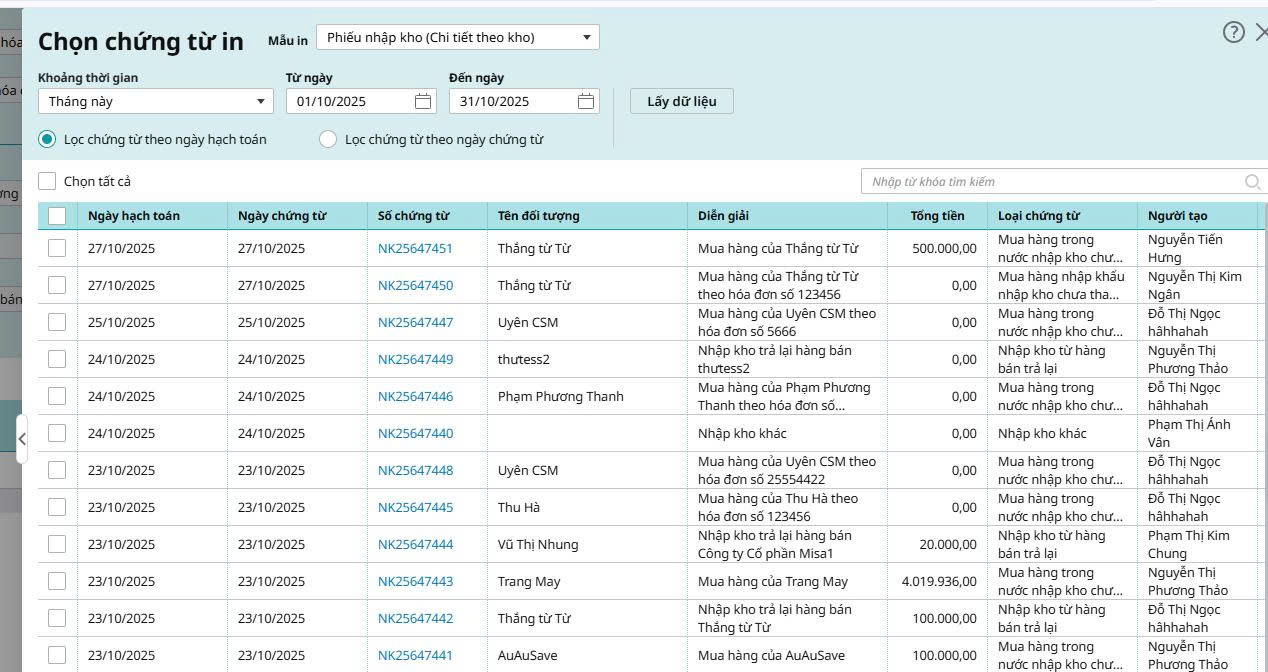Close the Chọn chứng từ in dialog
Screen dimensions: 1268x672
pyautogui.click(x=1260, y=32)
